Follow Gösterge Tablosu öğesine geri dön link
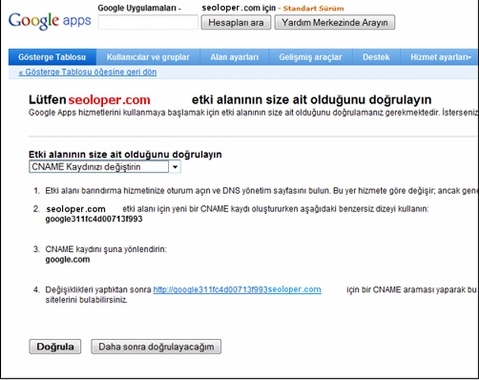The width and height of the screenshot is (479, 380). [88, 72]
